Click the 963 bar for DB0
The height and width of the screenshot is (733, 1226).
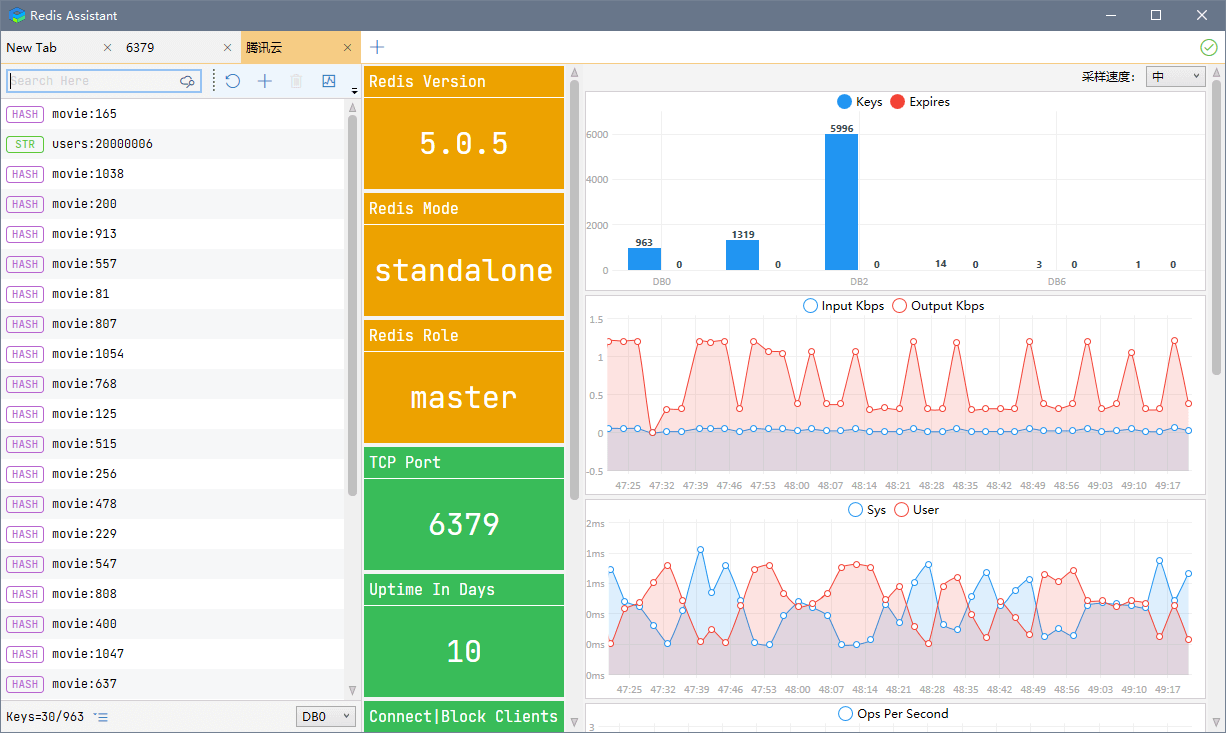(644, 259)
